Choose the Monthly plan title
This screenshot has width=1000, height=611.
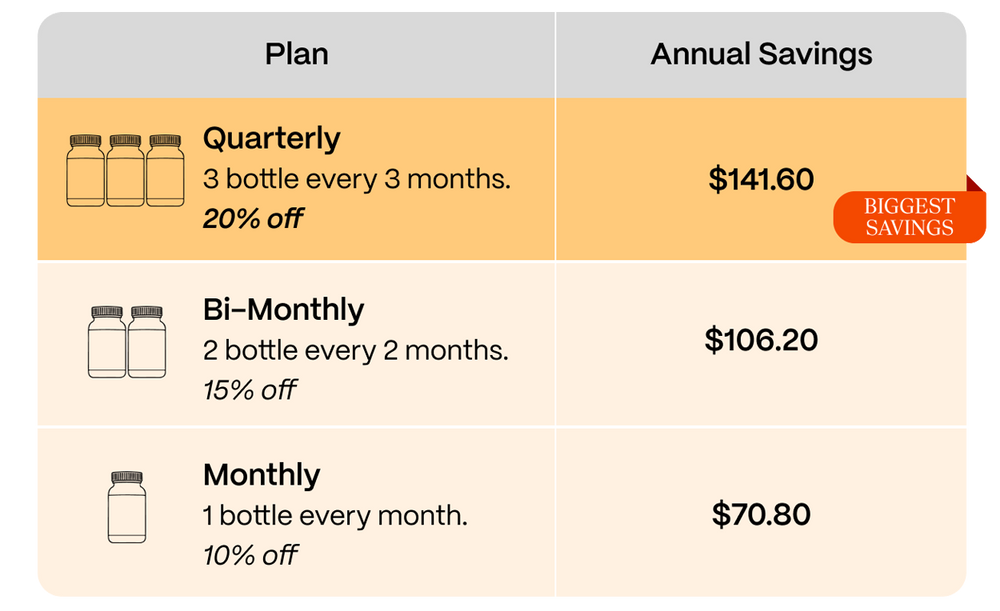[261, 474]
